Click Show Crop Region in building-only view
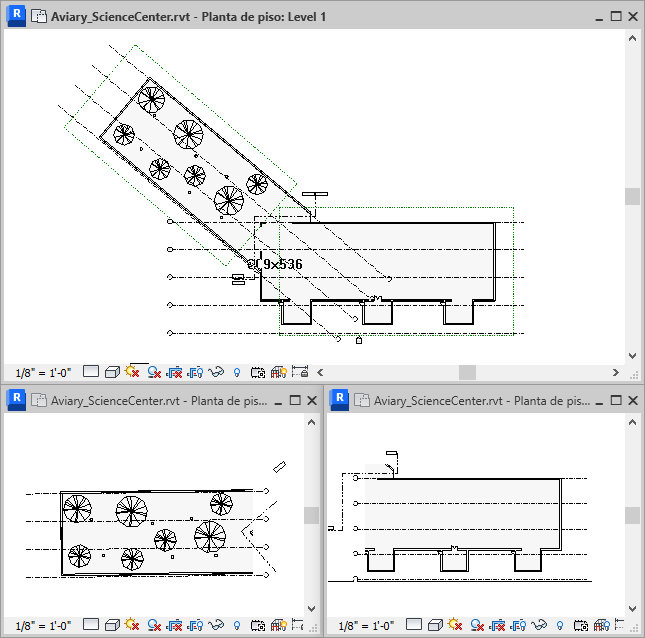Image resolution: width=645 pixels, height=638 pixels. point(518,626)
